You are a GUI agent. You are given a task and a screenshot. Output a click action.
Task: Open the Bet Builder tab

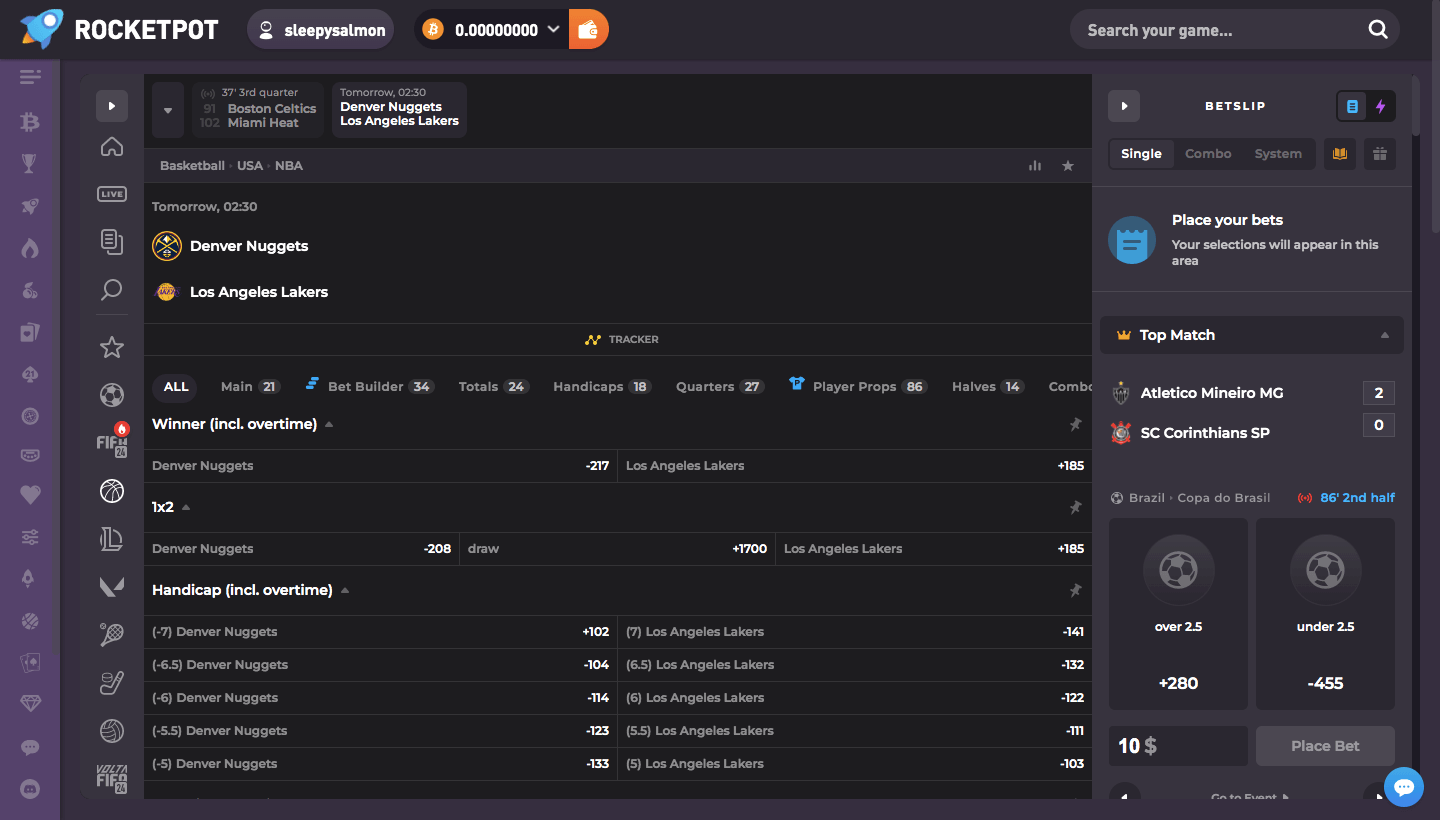369,387
